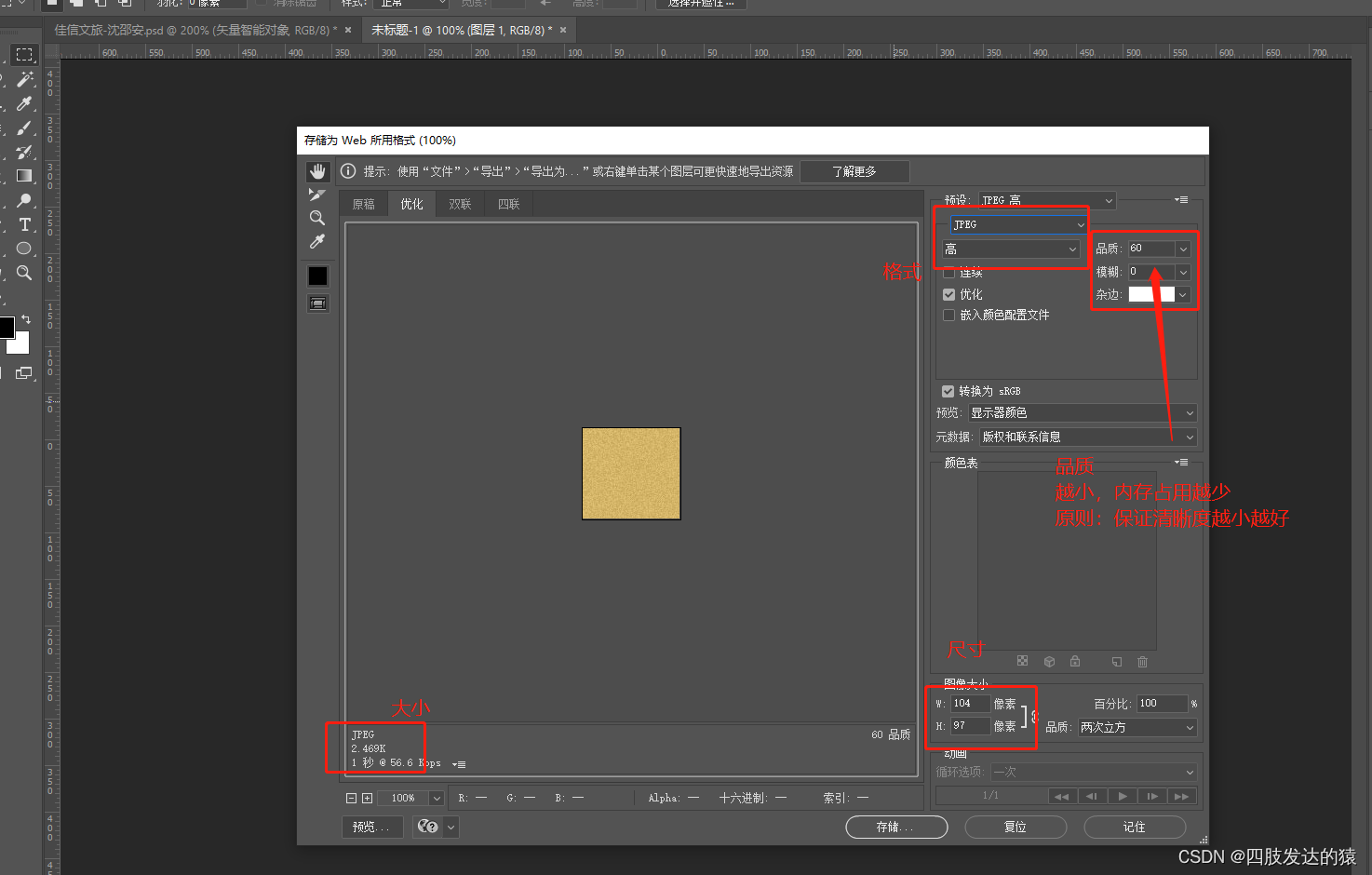1372x875 pixels.
Task: Select the Rectangular Marquee tool in Photoshop toolbar
Action: coord(24,55)
